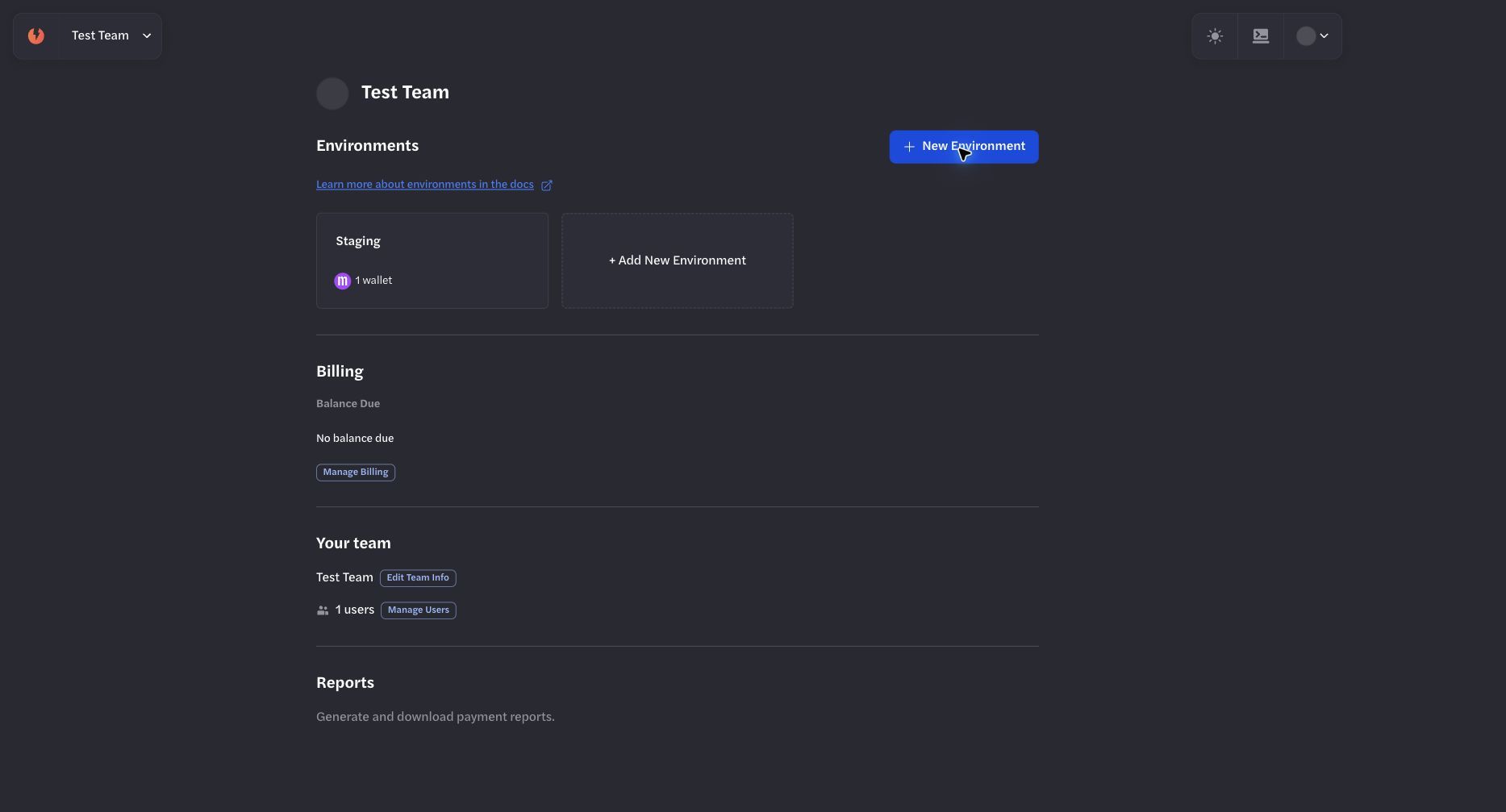Click the New Environment button

964,147
